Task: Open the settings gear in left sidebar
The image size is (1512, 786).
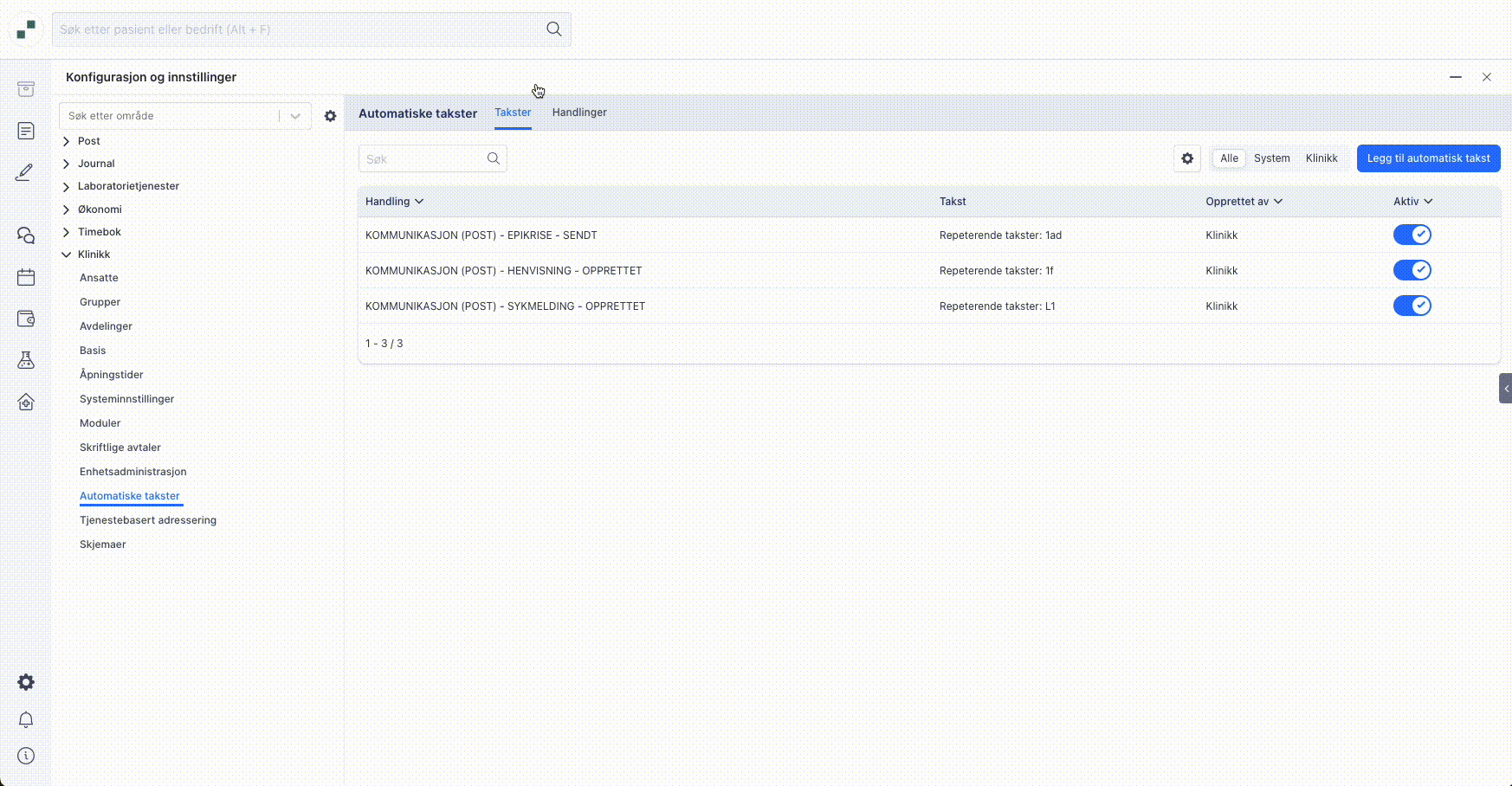Action: pyautogui.click(x=26, y=682)
